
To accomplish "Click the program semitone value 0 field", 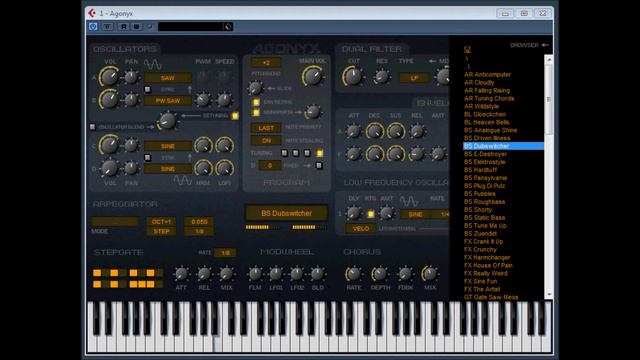I will [x=270, y=166].
